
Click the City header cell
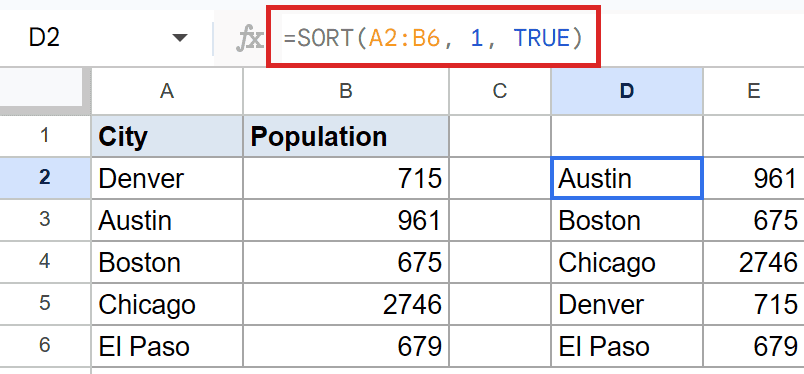coord(167,136)
